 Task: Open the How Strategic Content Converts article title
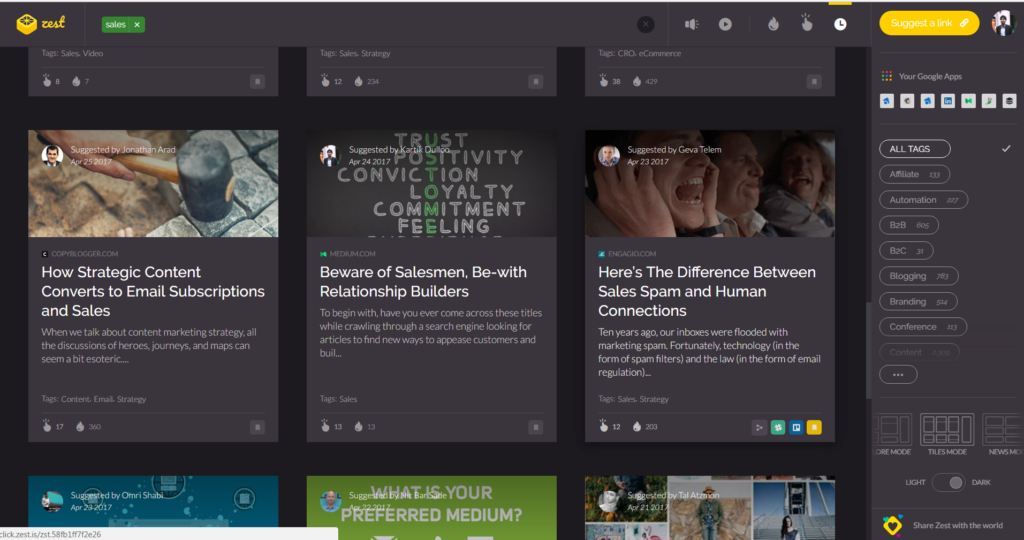(x=153, y=291)
